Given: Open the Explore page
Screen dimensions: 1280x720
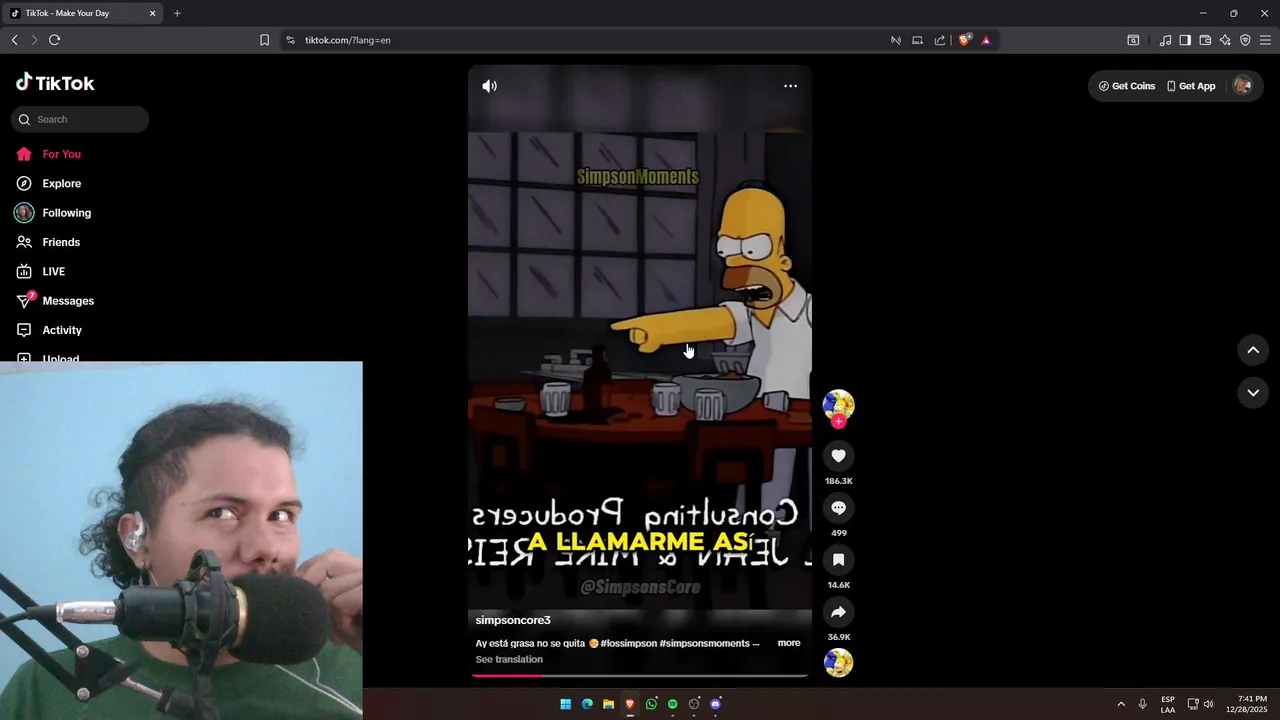Looking at the screenshot, I should [49, 184].
